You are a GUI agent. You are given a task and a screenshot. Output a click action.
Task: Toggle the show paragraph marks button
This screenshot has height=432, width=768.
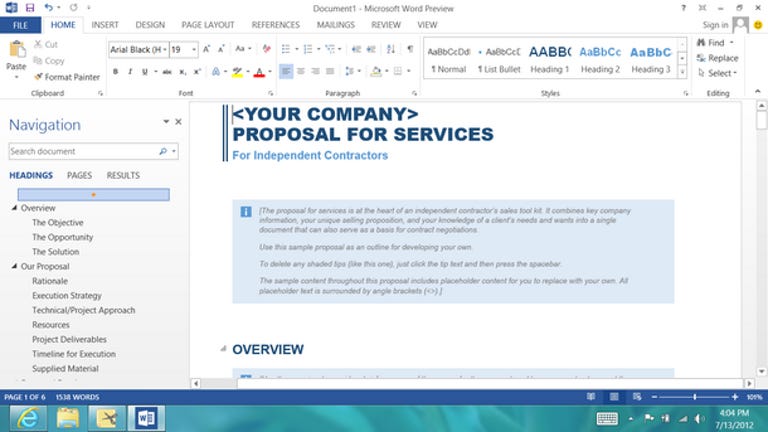click(409, 48)
